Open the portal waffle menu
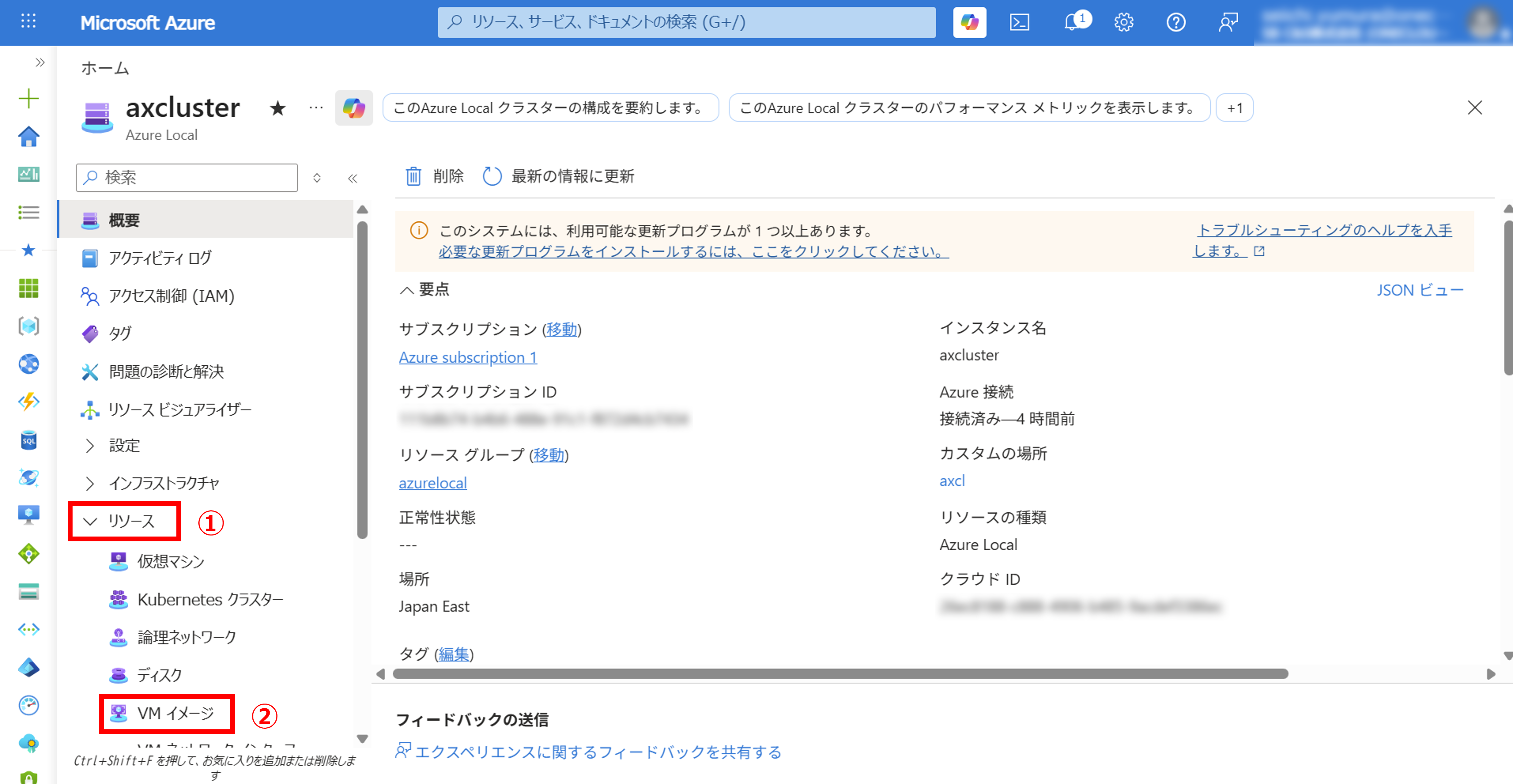Viewport: 1513px width, 784px height. 28,22
